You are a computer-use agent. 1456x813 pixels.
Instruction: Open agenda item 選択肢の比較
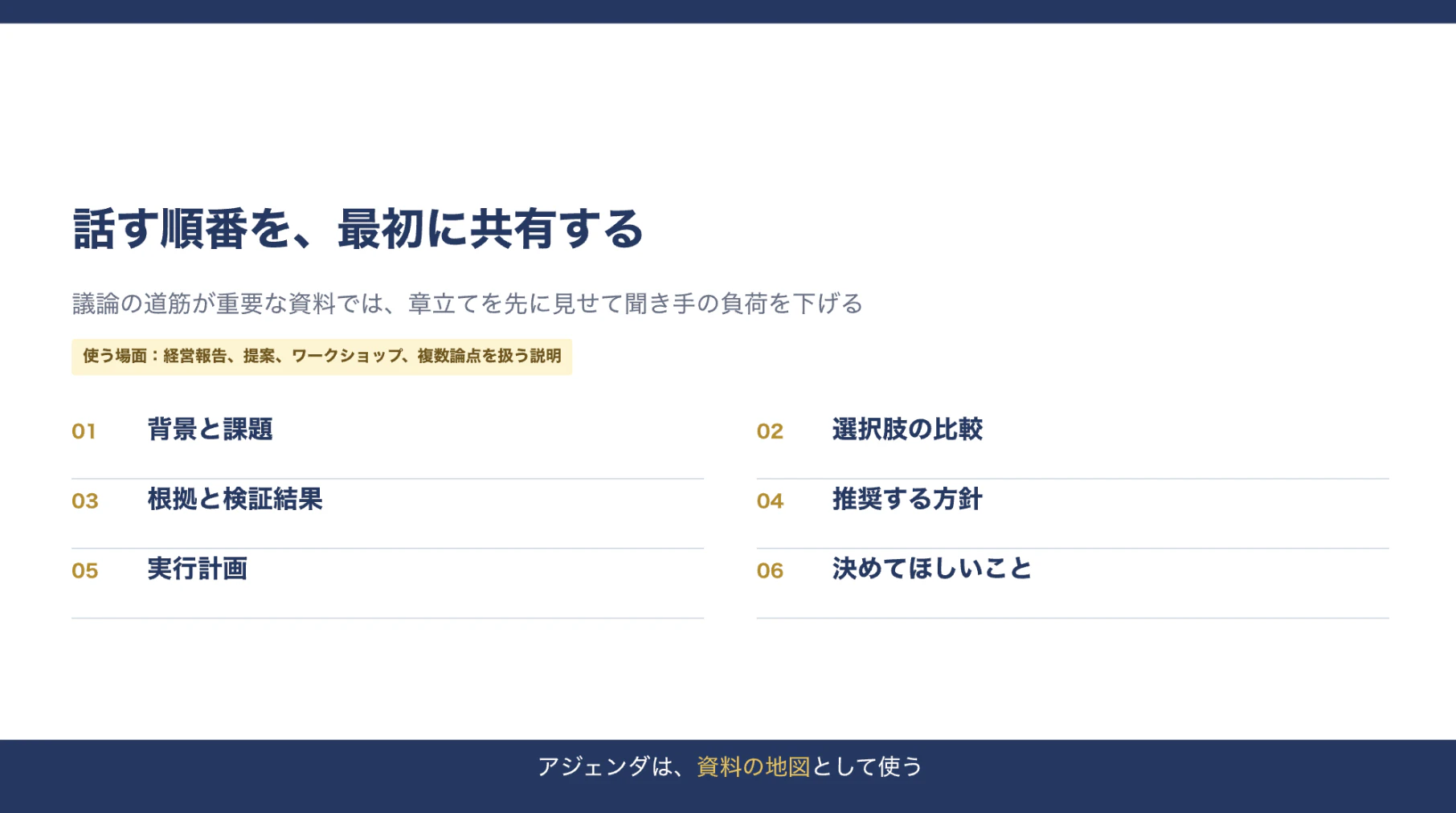point(907,430)
